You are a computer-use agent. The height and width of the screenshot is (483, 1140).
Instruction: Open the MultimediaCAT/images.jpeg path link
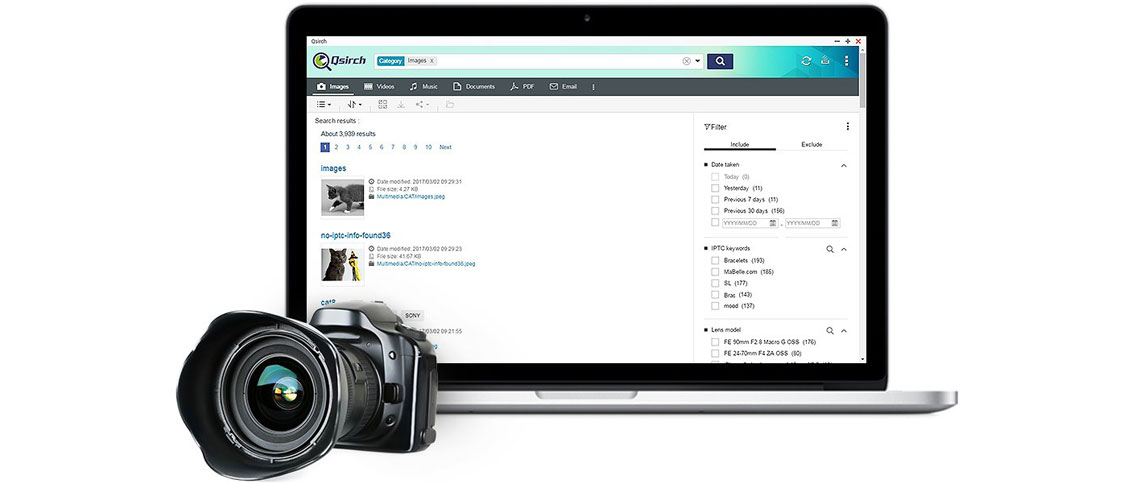410,197
